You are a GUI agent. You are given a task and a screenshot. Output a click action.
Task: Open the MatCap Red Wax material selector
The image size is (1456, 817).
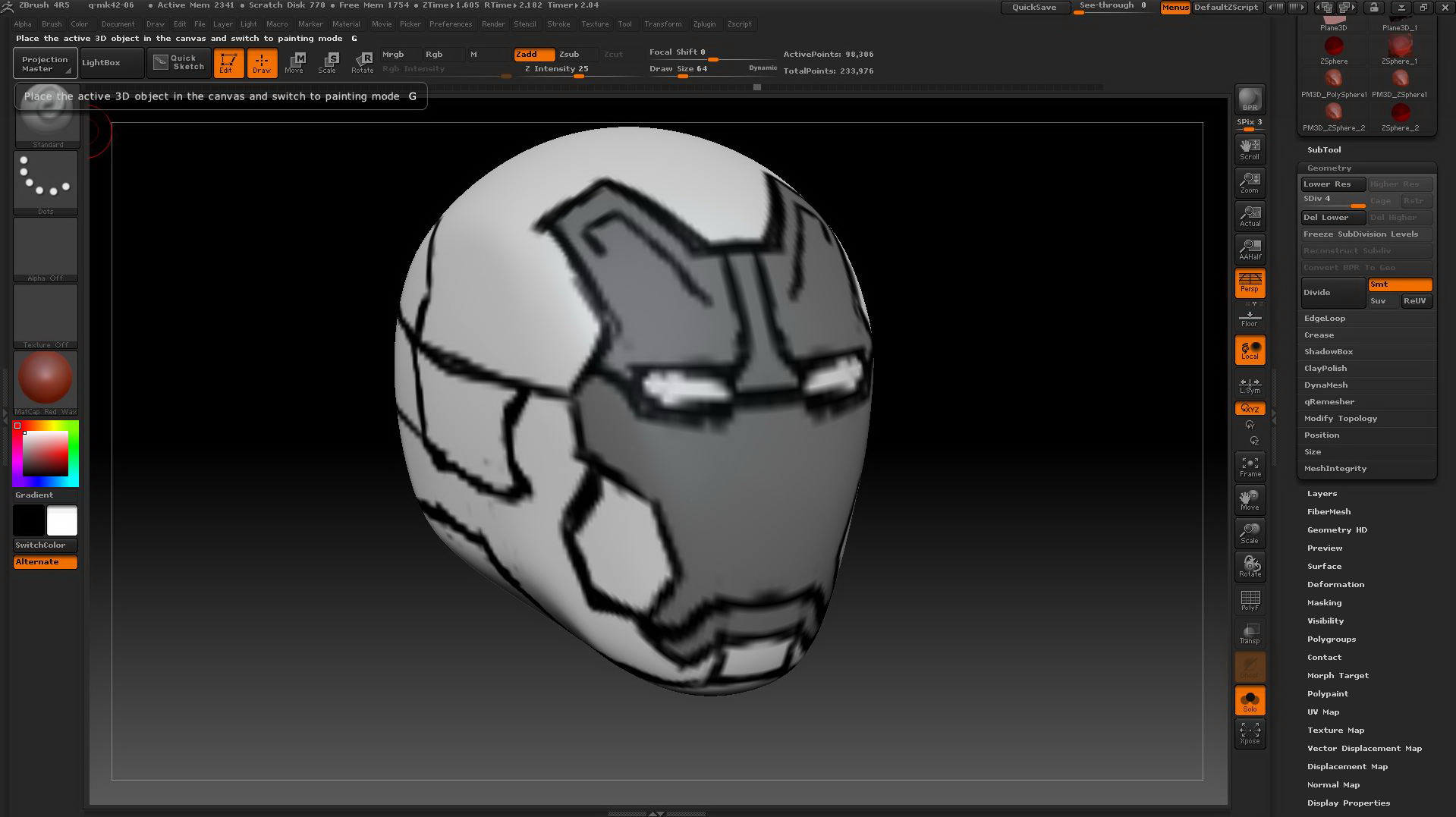[x=46, y=383]
